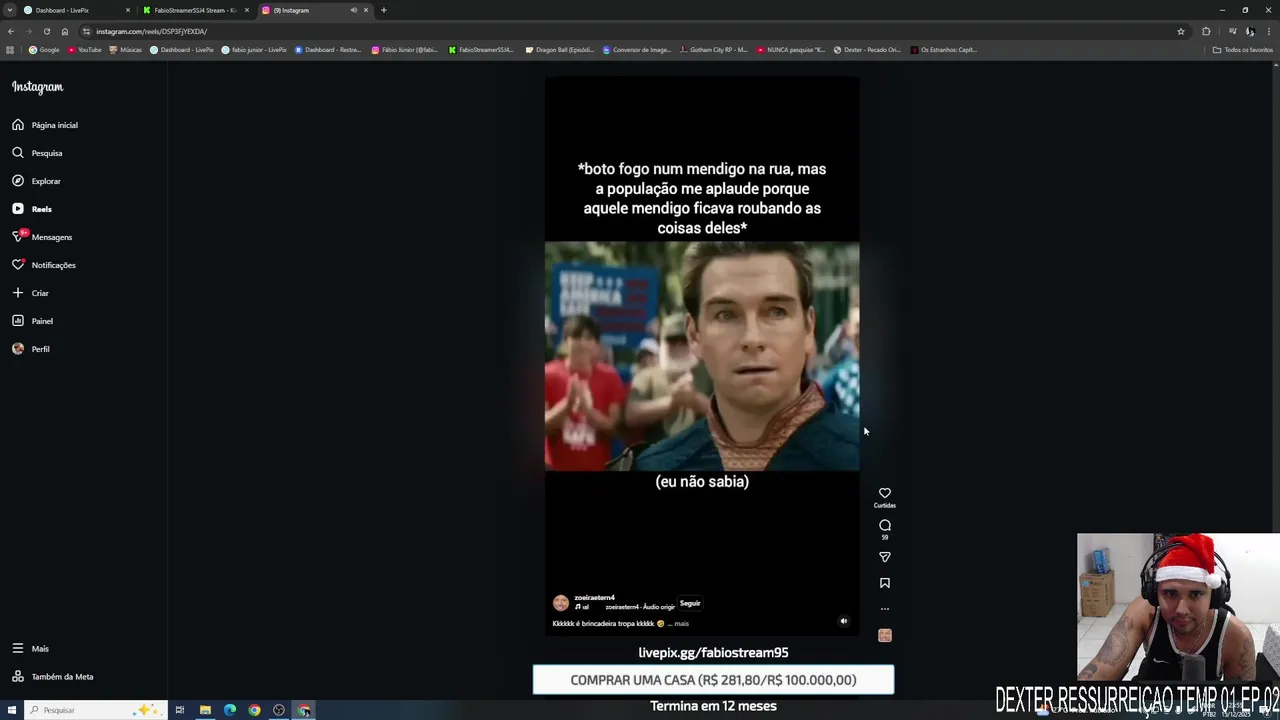Open the Gotham City RP bookmark
This screenshot has width=1280, height=720.
point(713,49)
